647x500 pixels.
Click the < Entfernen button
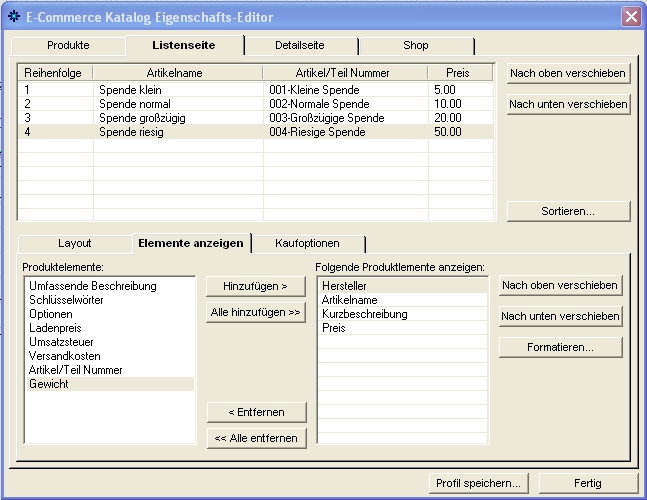[255, 412]
